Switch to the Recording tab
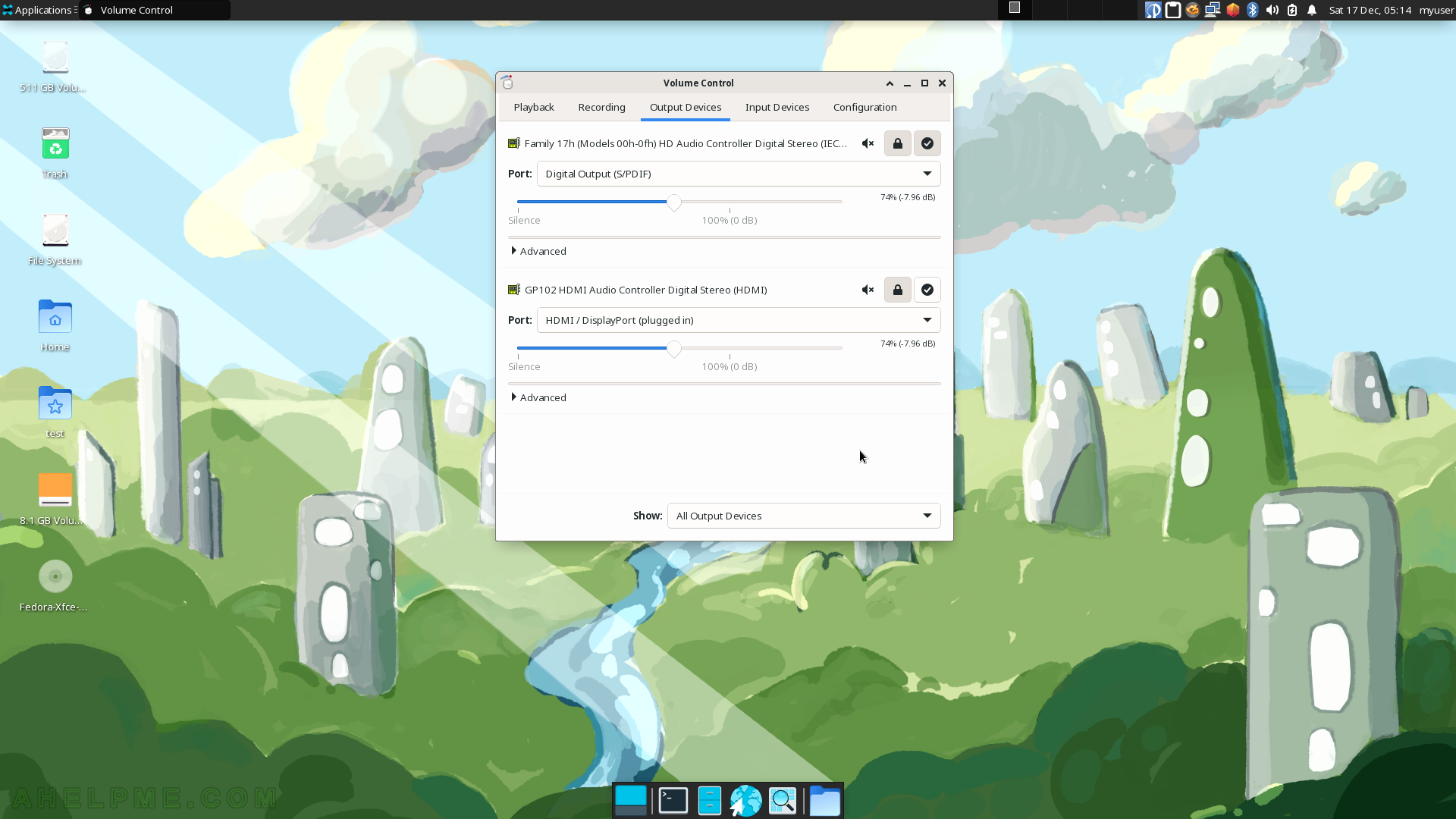1456x819 pixels. pos(602,107)
